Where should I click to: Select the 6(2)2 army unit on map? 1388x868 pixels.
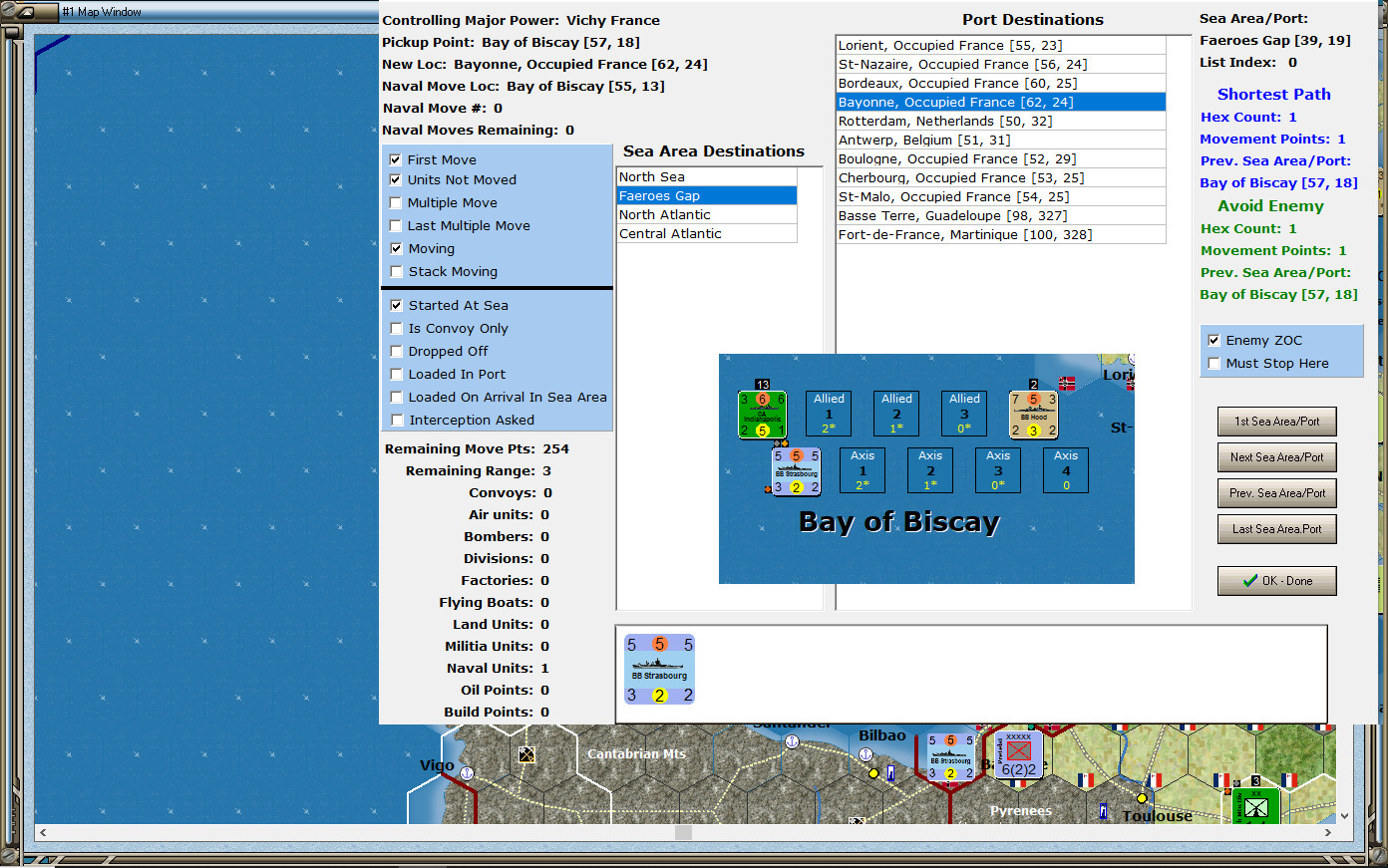[1018, 755]
